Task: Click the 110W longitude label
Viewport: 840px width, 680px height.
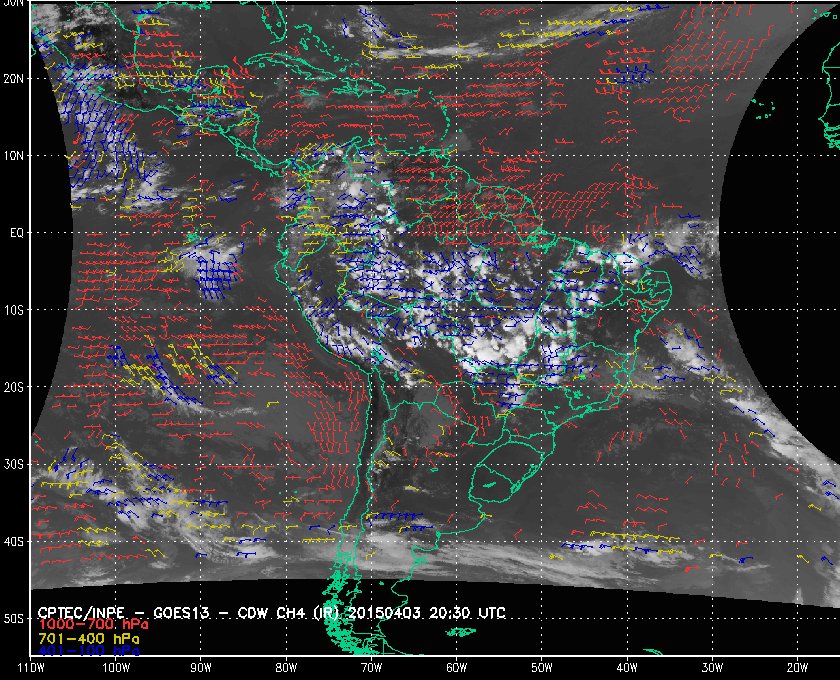Action: (x=31, y=668)
